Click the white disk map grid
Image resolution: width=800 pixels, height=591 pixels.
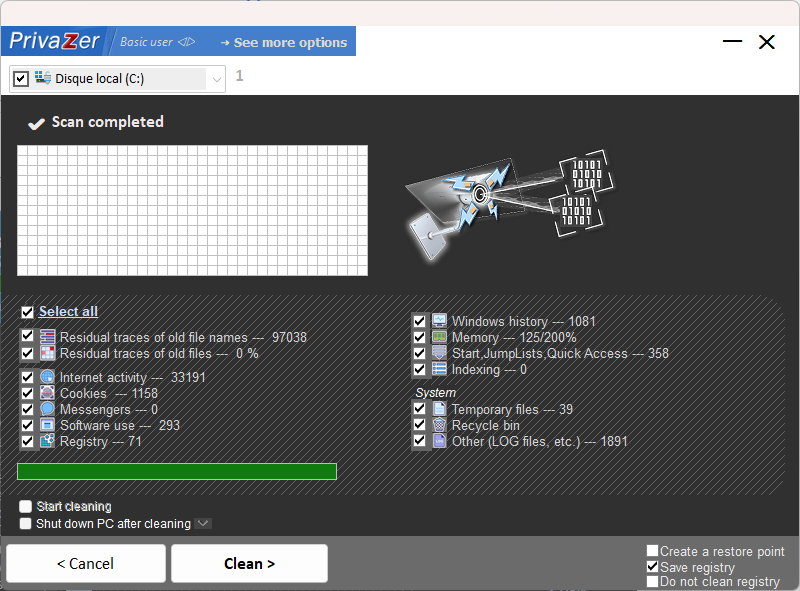tap(192, 210)
